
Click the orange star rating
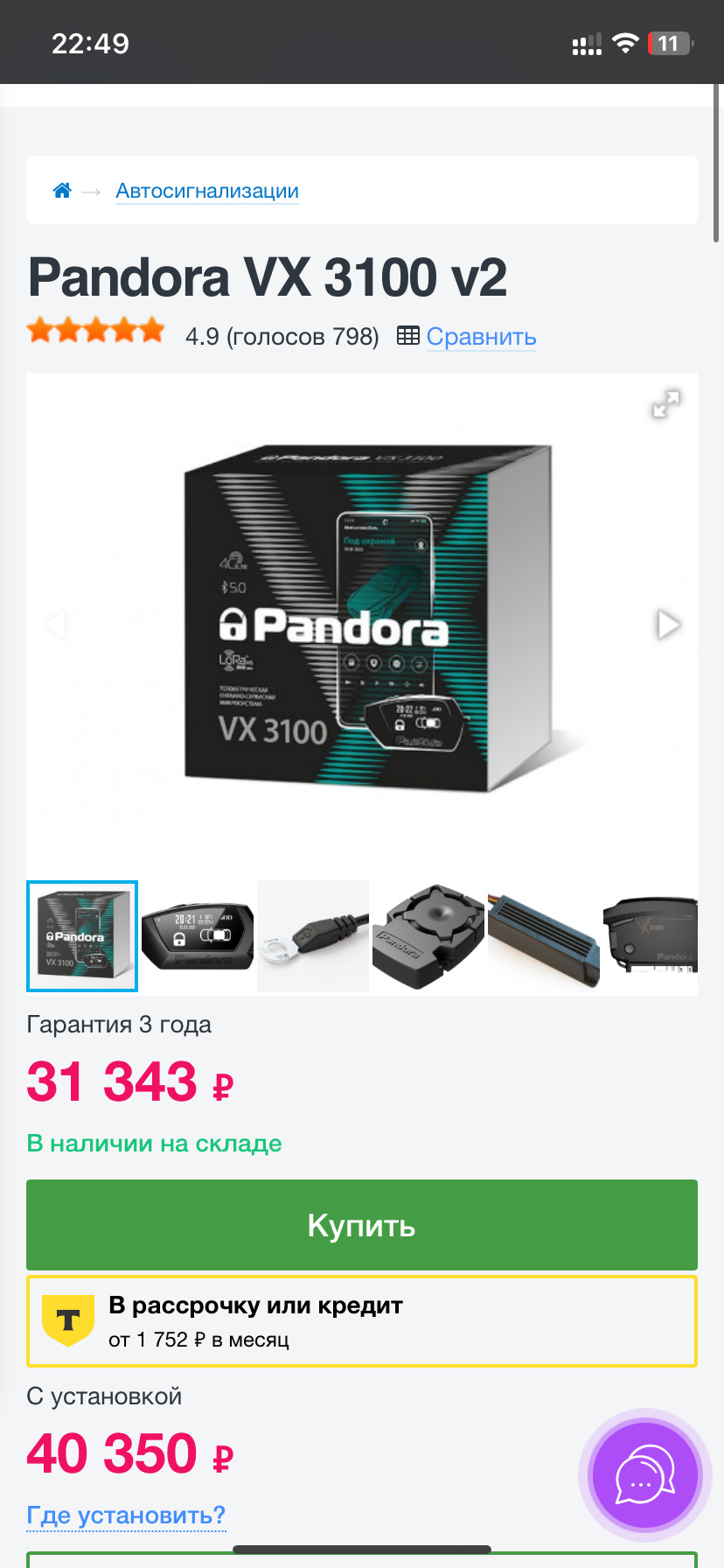coord(96,331)
